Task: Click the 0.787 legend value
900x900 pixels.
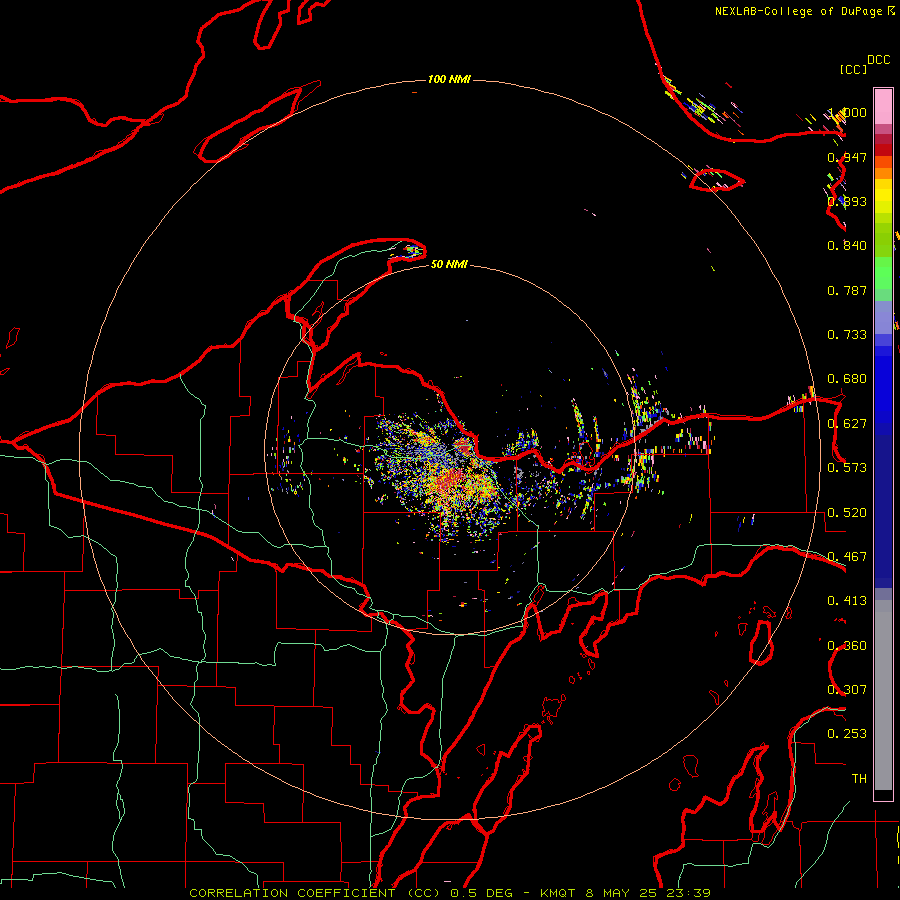Action: [x=847, y=290]
